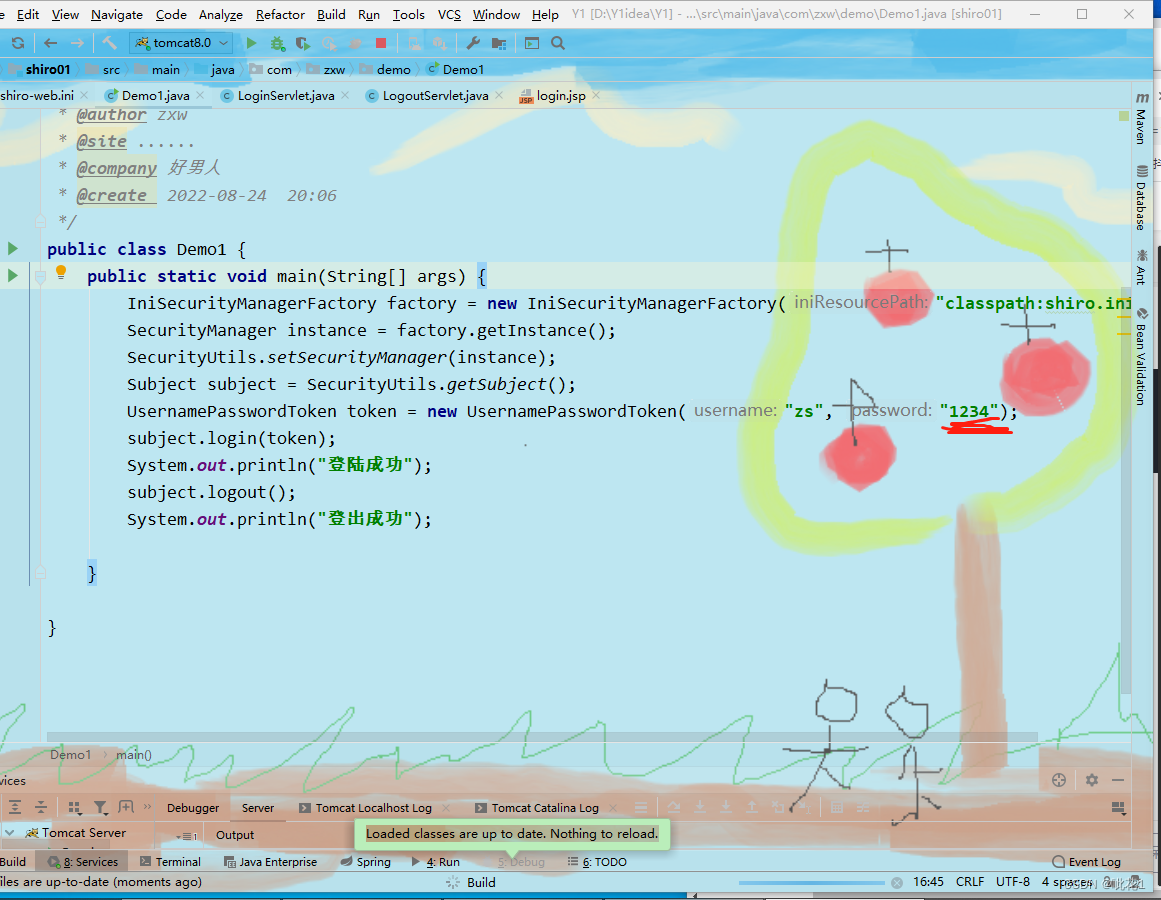Toggle the Spring tool window
Viewport: 1161px width, 900px height.
[365, 862]
